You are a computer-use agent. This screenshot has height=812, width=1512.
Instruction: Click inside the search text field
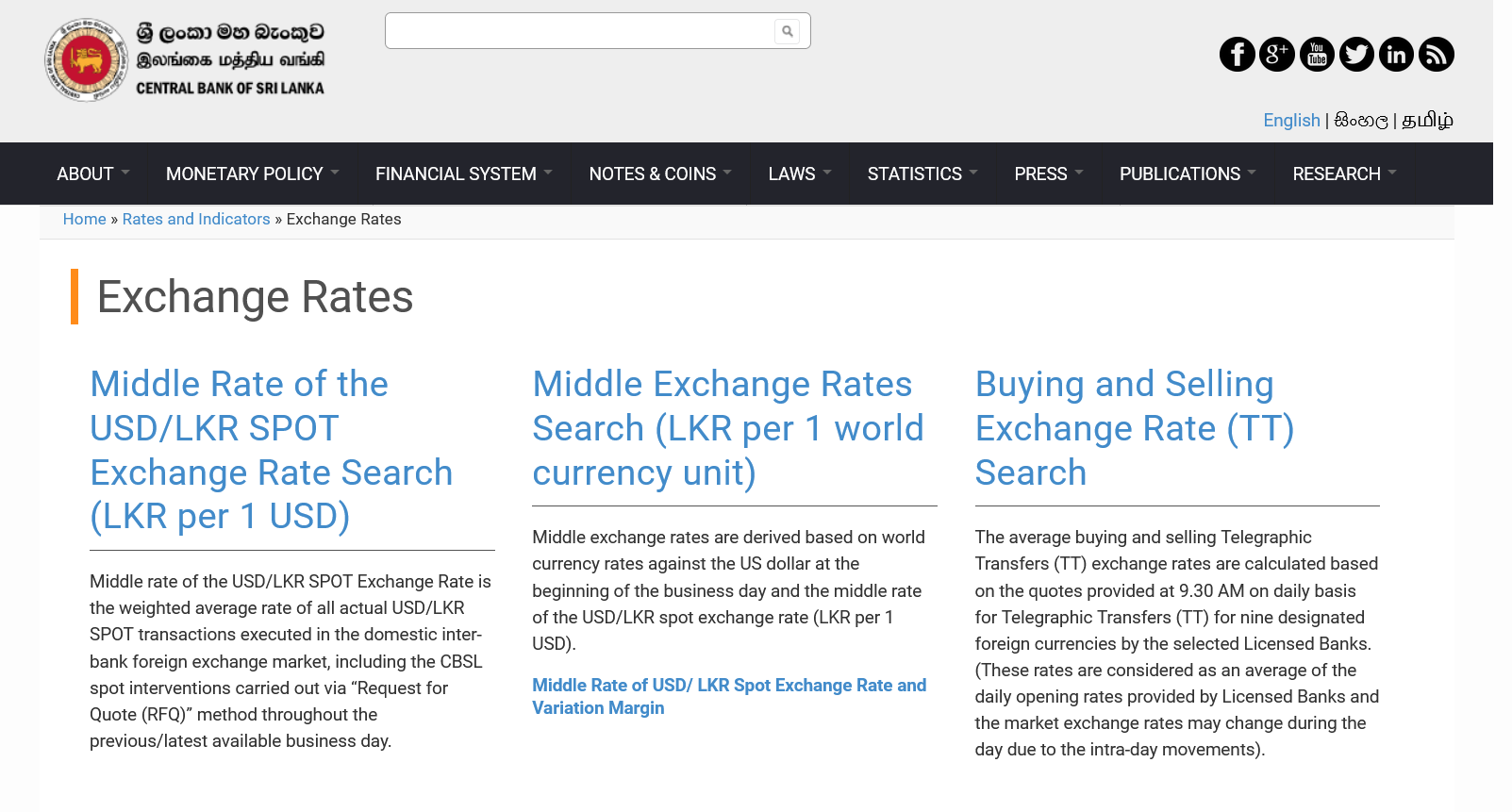click(579, 31)
